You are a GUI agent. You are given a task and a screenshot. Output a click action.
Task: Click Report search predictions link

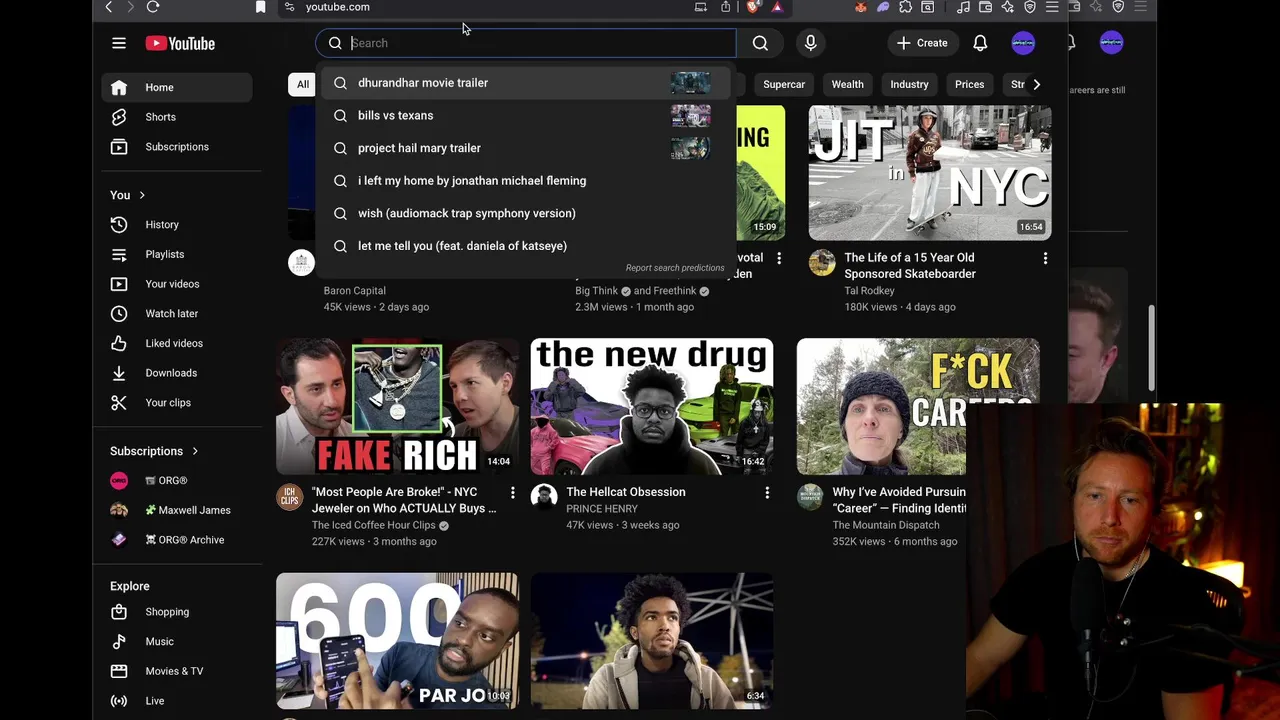tap(675, 268)
